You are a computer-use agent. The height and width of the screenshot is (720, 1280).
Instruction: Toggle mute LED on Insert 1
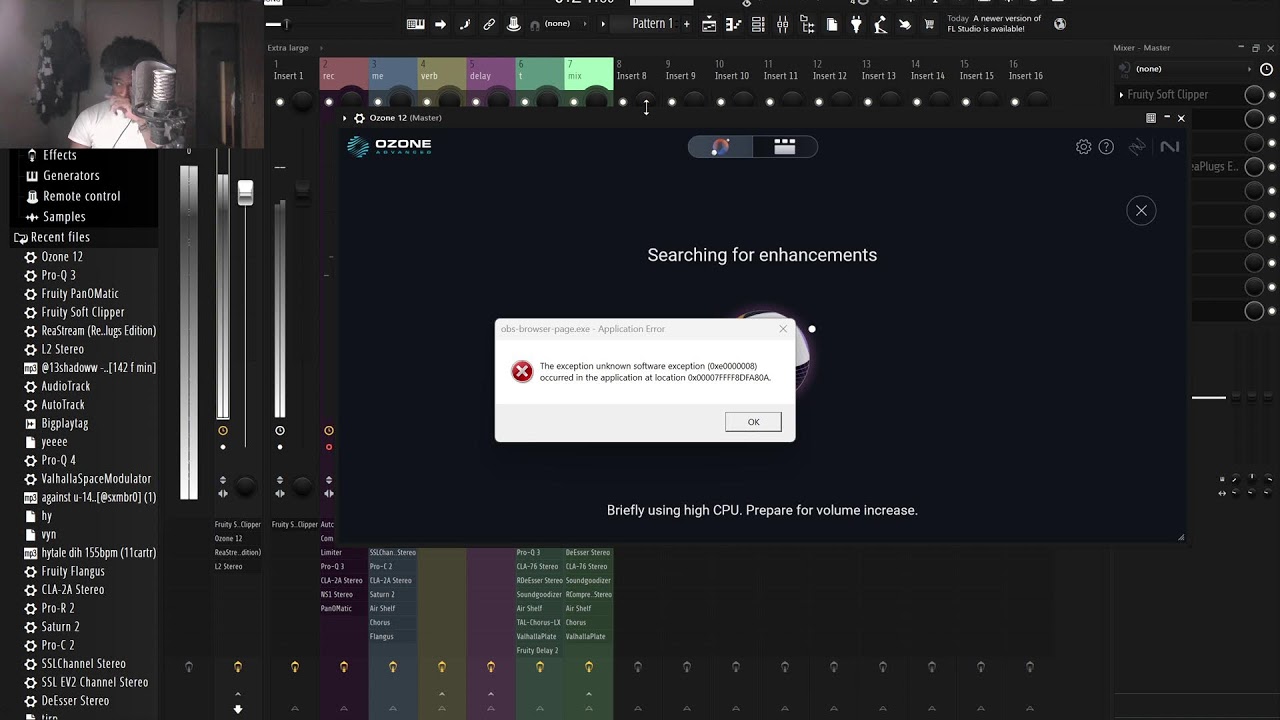coord(280,102)
